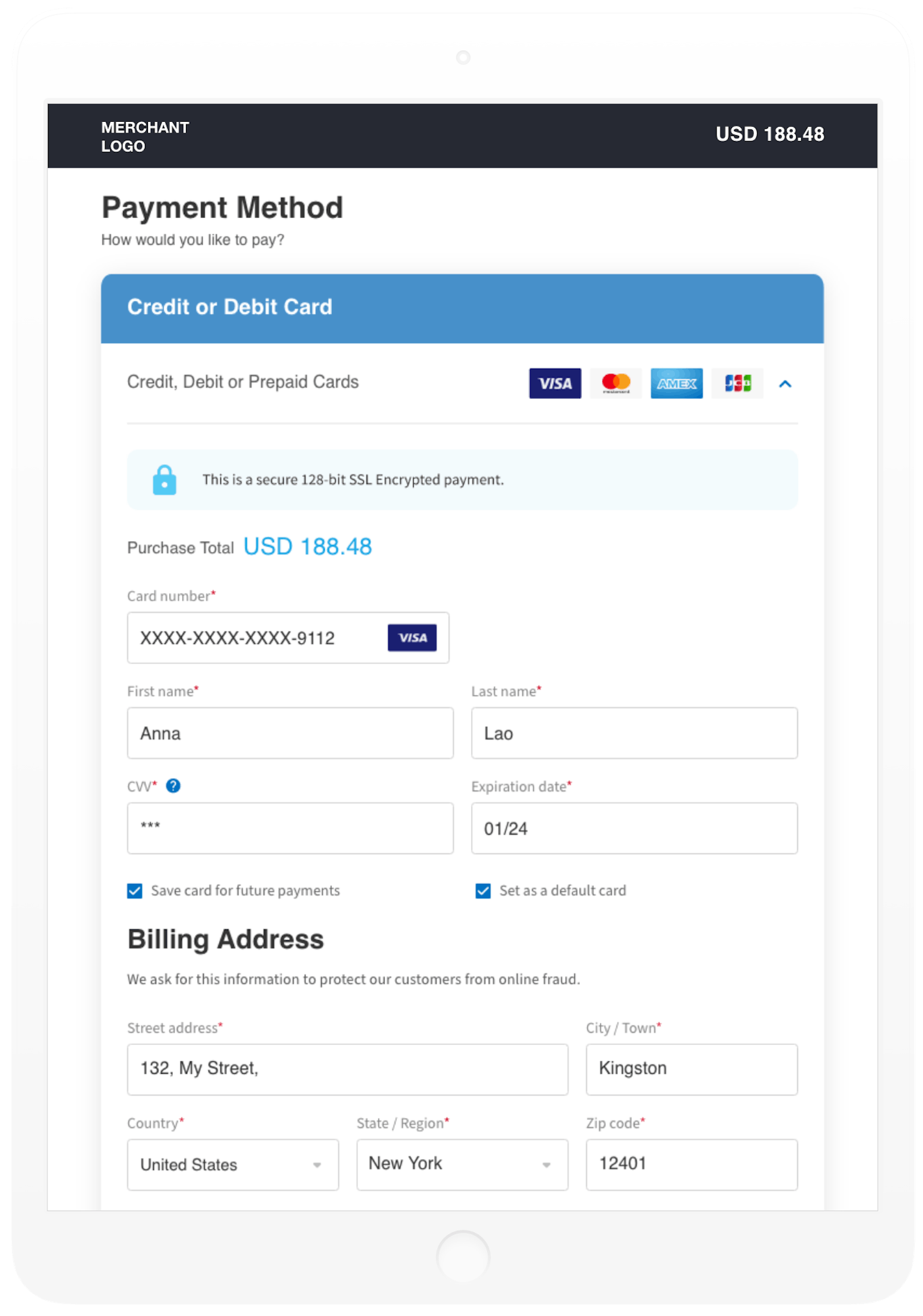Open the State / Region dropdown
Viewport: 923px width, 1316px height.
(x=462, y=1165)
